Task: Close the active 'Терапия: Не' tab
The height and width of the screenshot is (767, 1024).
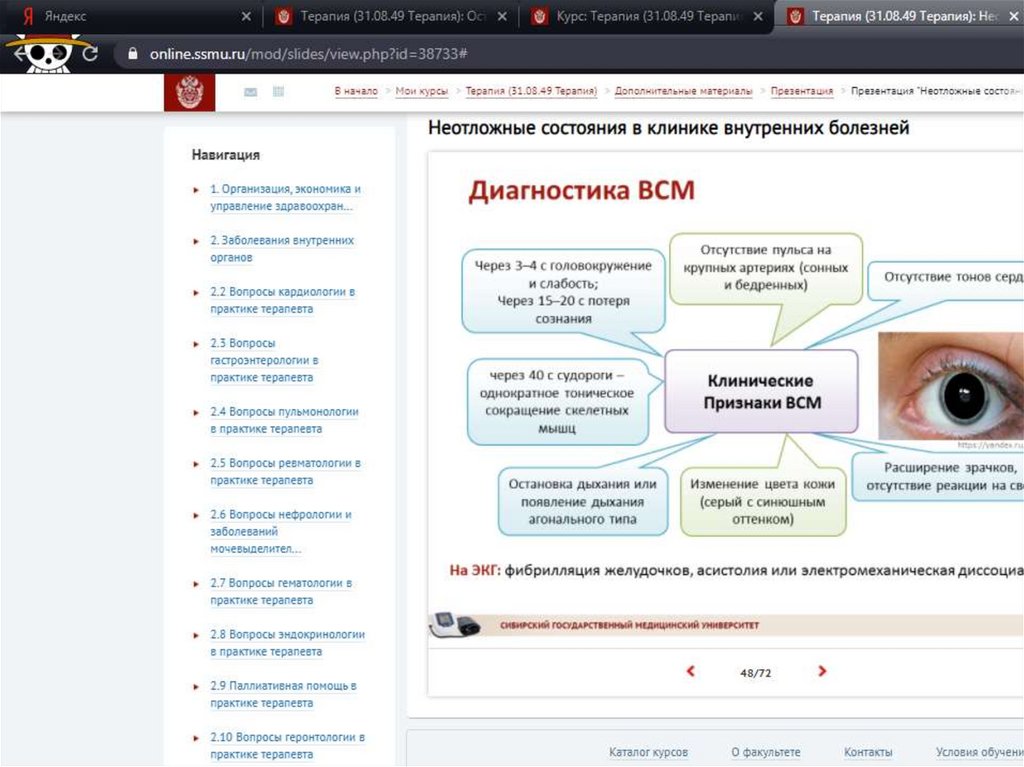Action: pos(1014,16)
